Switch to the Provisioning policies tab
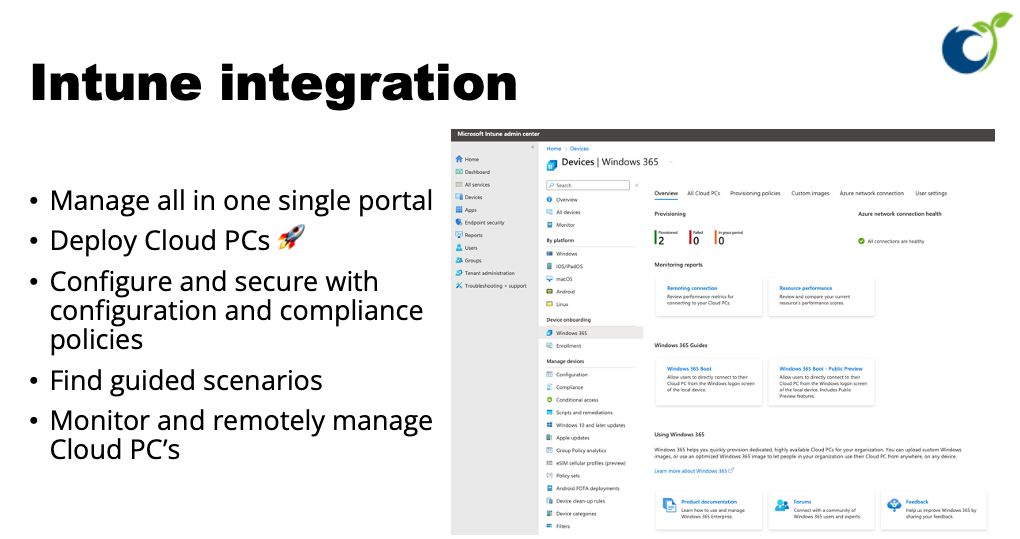 click(755, 194)
